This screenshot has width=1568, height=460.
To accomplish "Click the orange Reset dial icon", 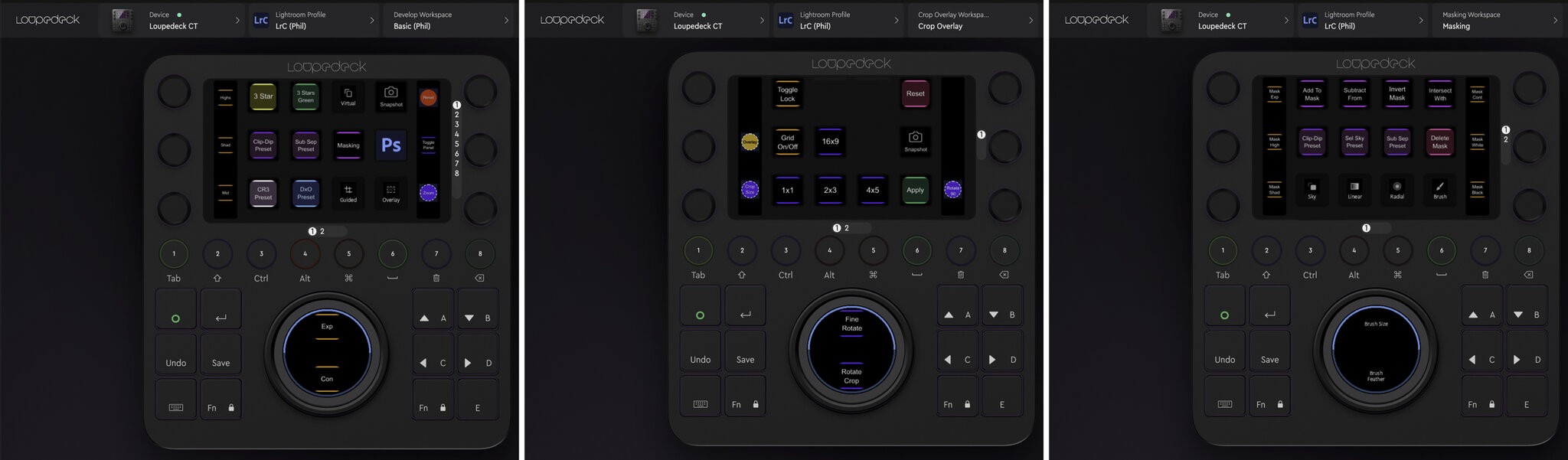I will point(428,97).
